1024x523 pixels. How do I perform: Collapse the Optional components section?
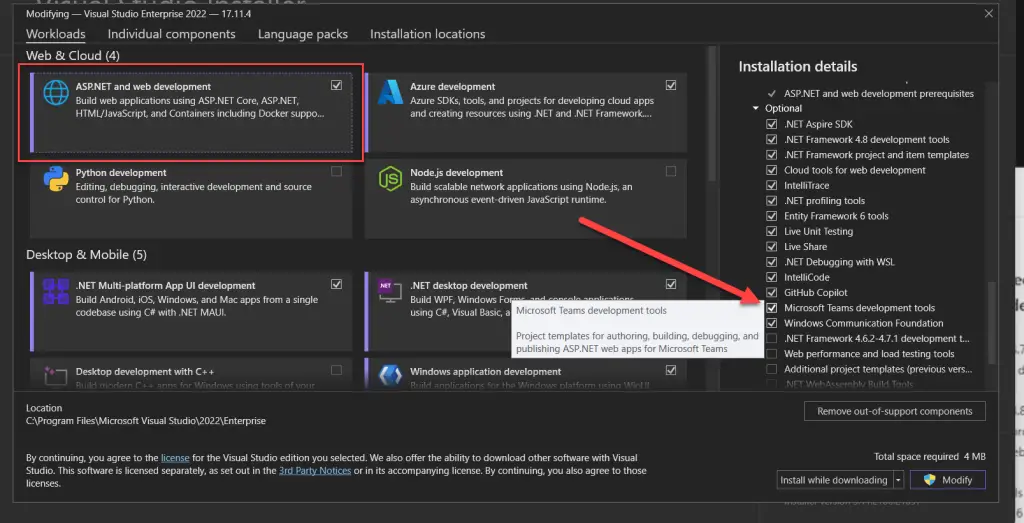point(756,108)
